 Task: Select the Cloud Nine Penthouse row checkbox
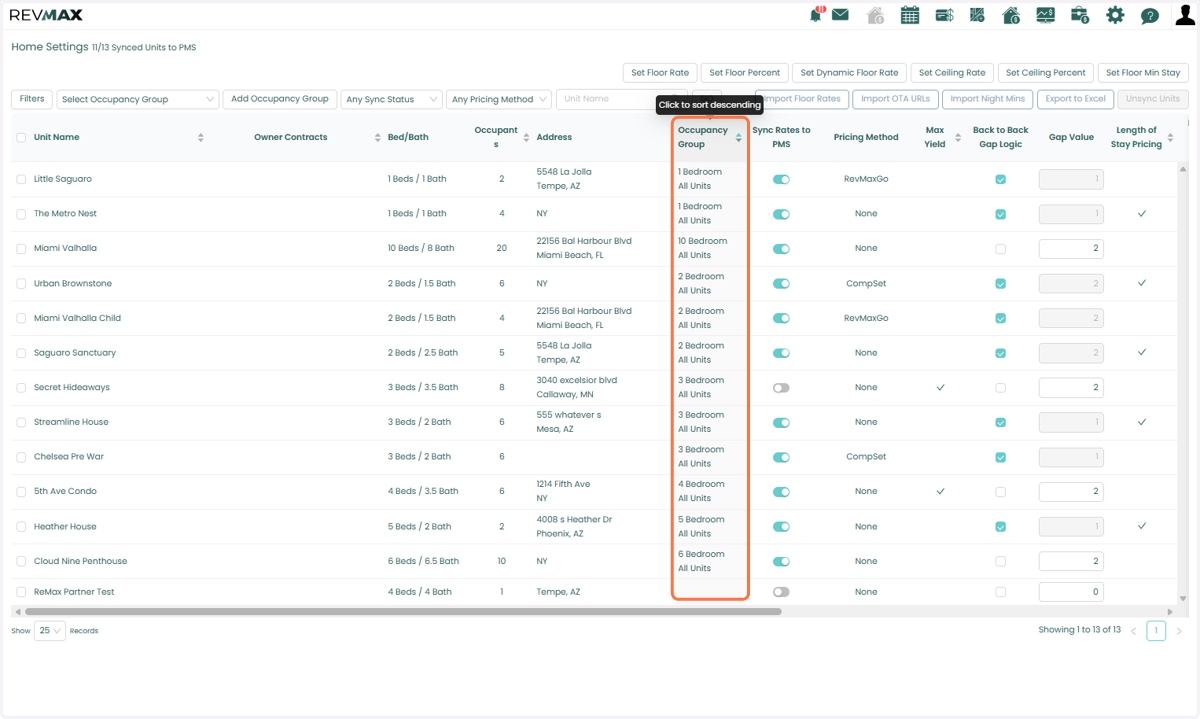(21, 561)
